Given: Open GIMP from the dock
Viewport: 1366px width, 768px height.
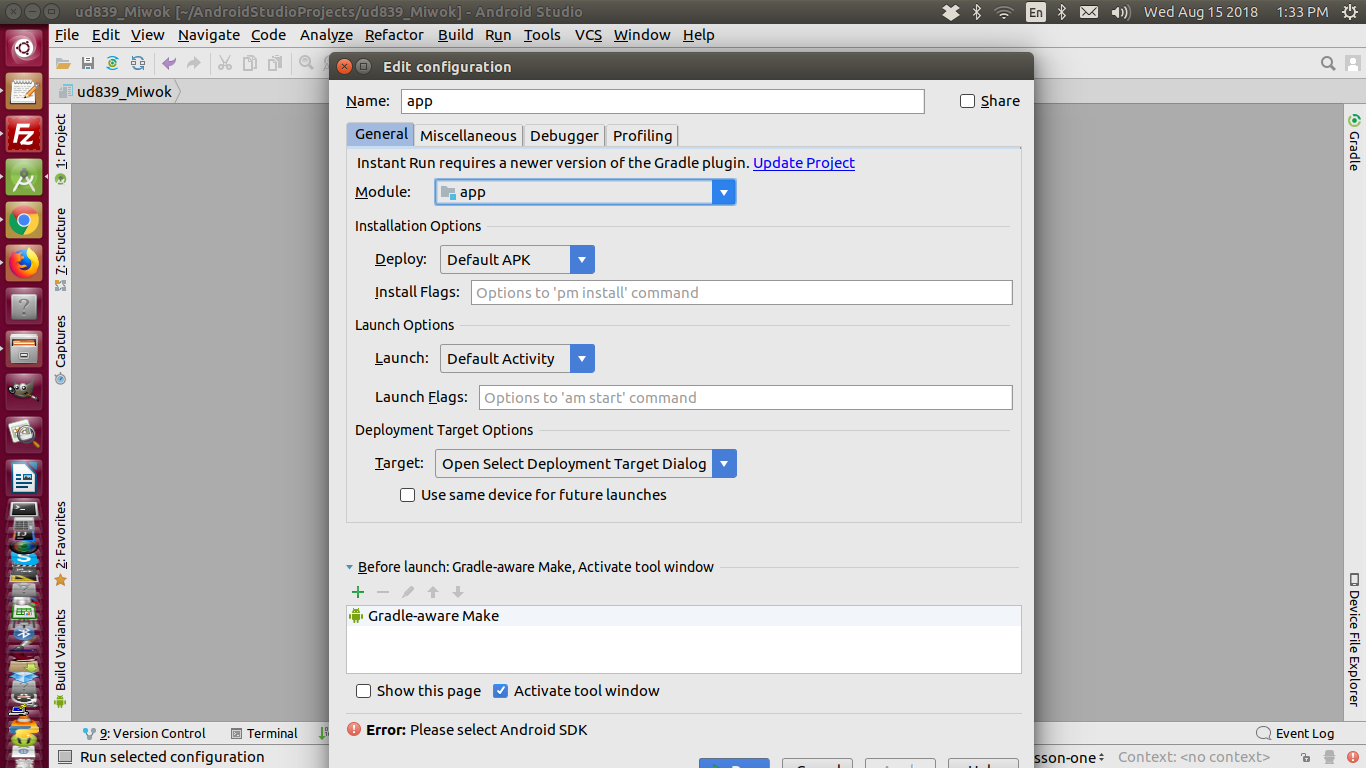Looking at the screenshot, I should coord(24,391).
